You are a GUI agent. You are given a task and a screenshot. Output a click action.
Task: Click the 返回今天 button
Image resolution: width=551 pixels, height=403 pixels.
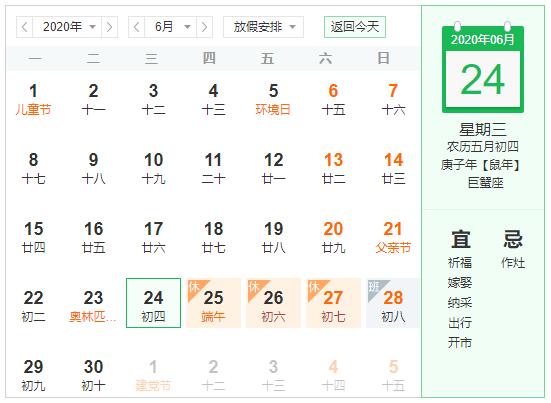point(355,27)
